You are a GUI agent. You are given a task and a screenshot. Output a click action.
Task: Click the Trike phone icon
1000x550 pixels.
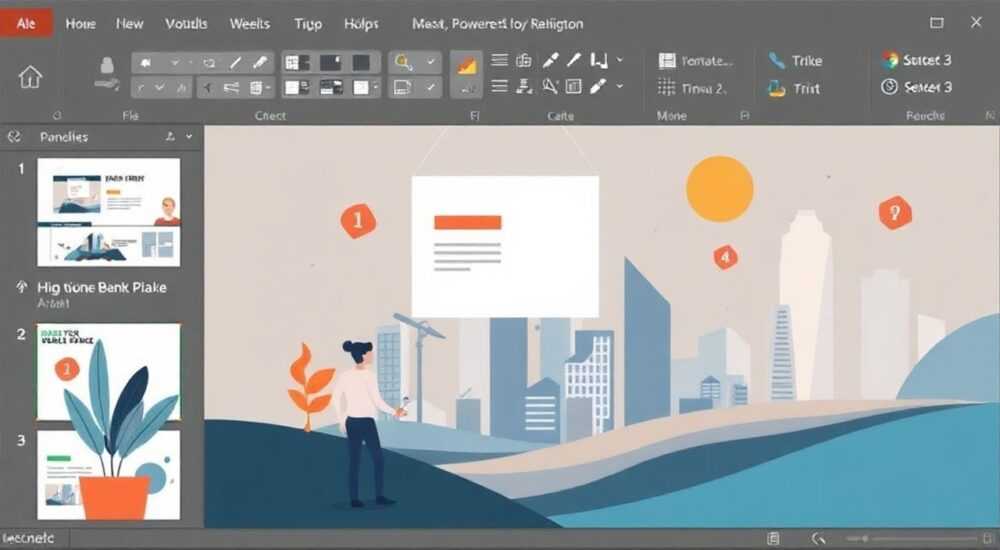(776, 61)
